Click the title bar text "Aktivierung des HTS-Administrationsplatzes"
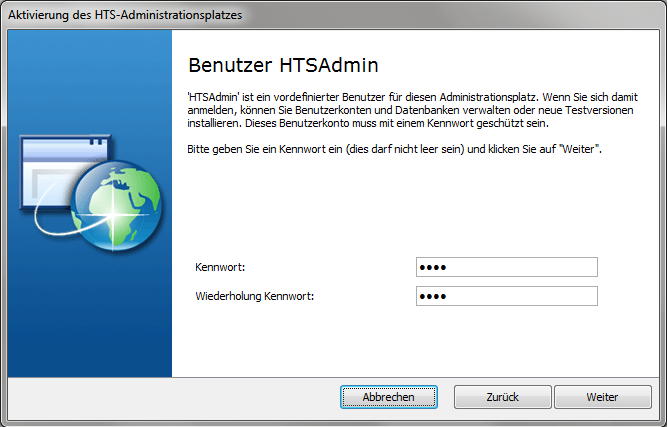The height and width of the screenshot is (427, 668). (x=124, y=15)
